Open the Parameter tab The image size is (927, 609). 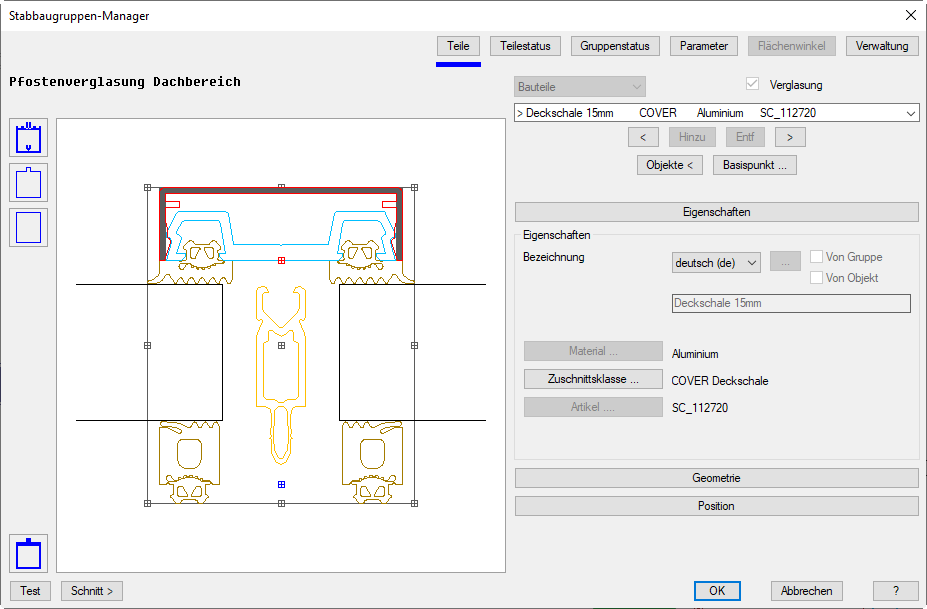[704, 46]
